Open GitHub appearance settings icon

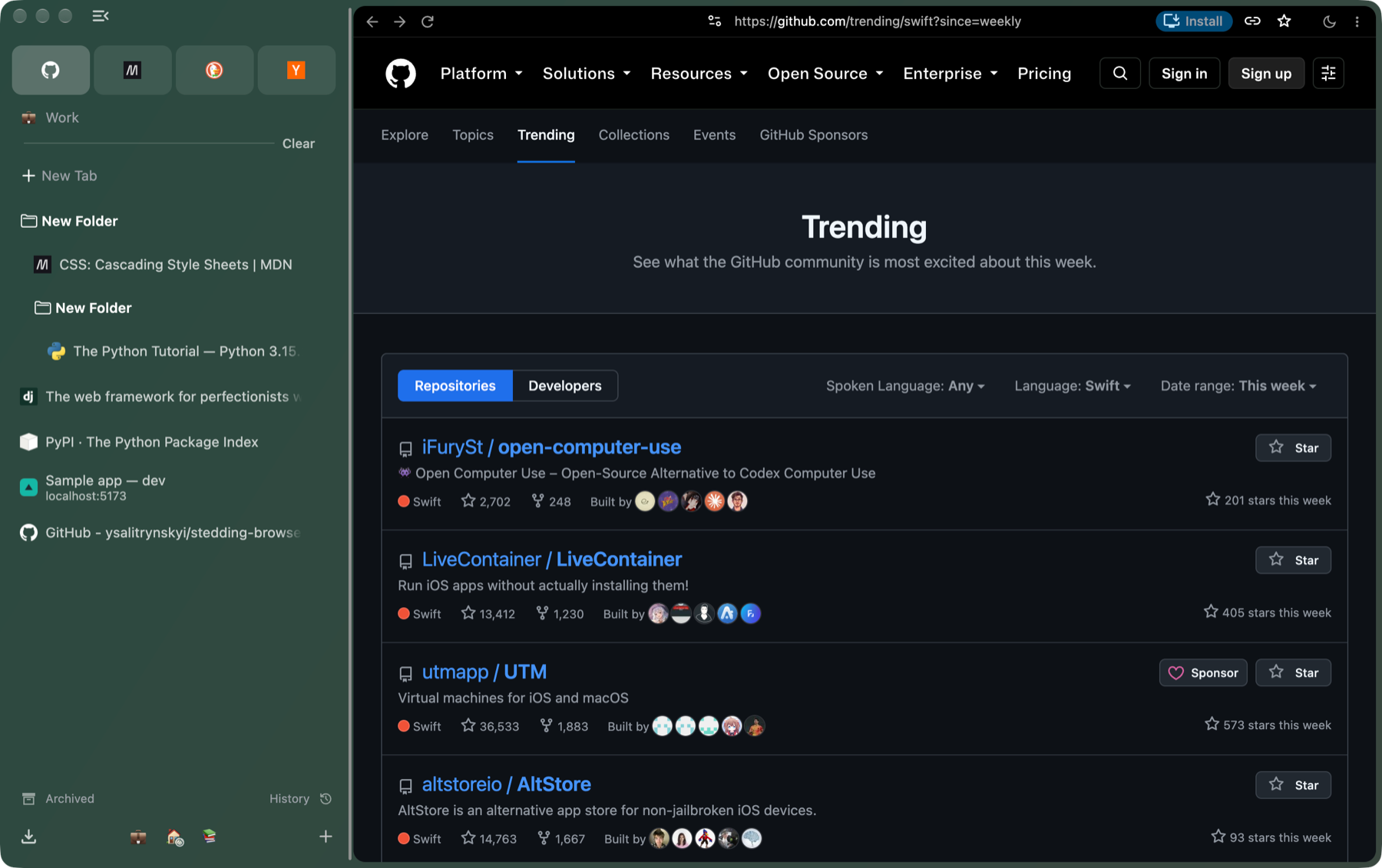click(x=1328, y=74)
